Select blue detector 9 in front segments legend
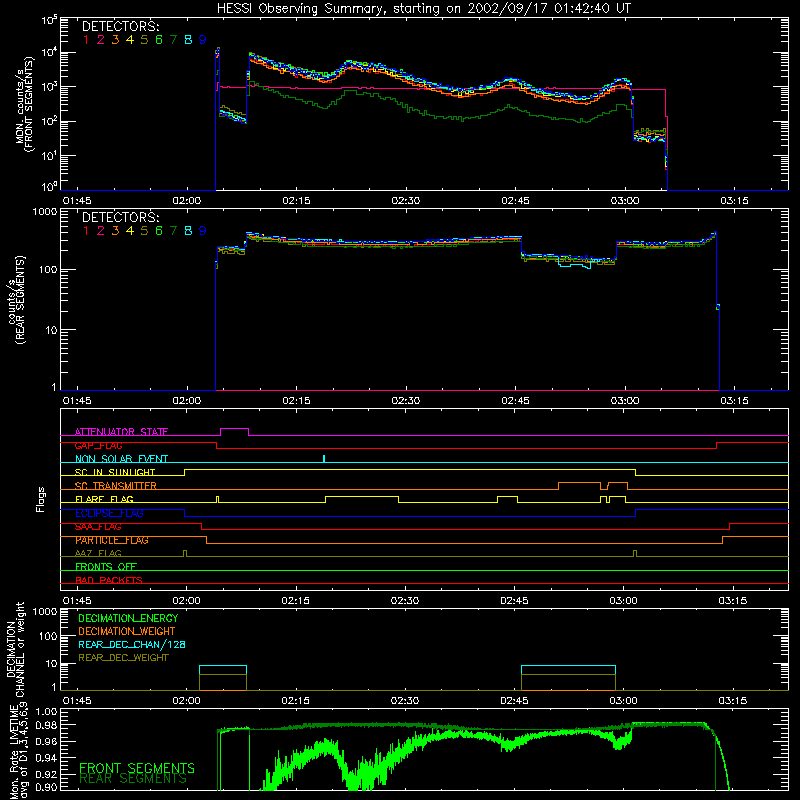Viewport: 800px width, 800px height. pyautogui.click(x=203, y=40)
